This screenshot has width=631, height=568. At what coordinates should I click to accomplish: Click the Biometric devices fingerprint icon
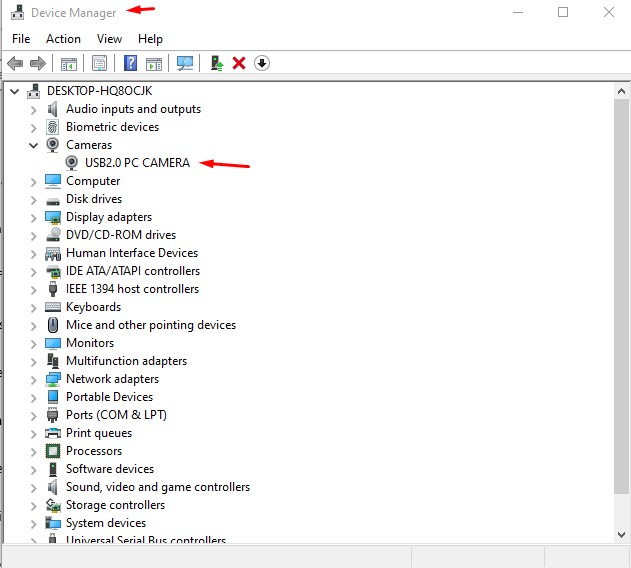pyautogui.click(x=52, y=127)
